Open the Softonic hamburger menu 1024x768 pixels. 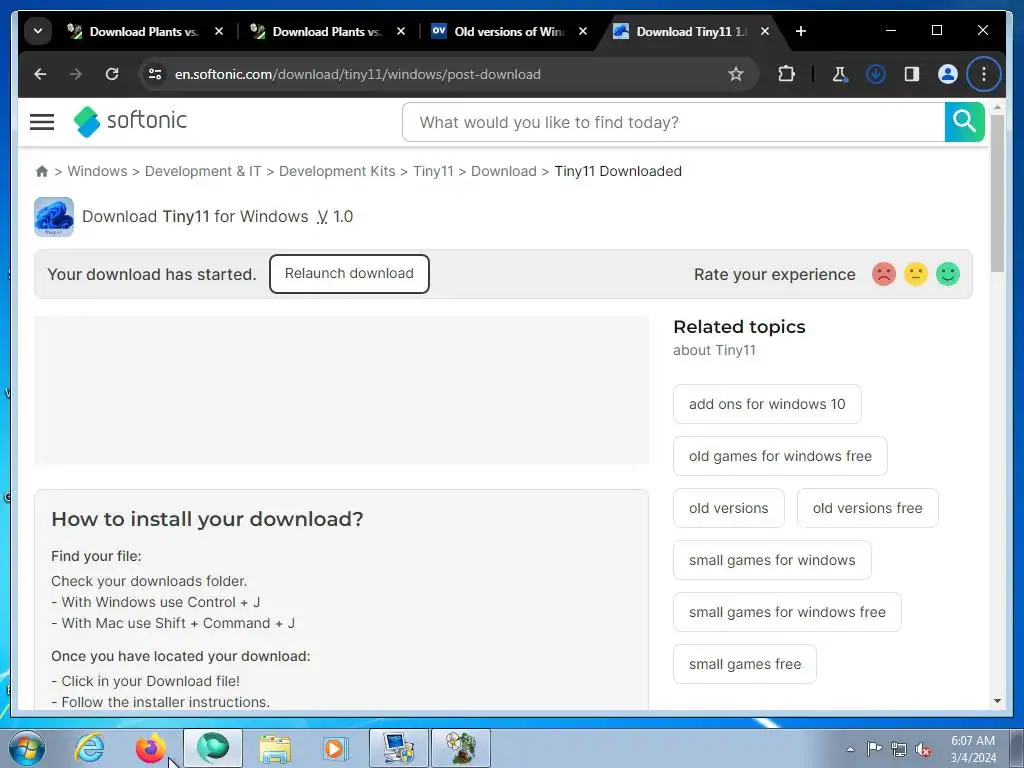click(x=42, y=121)
